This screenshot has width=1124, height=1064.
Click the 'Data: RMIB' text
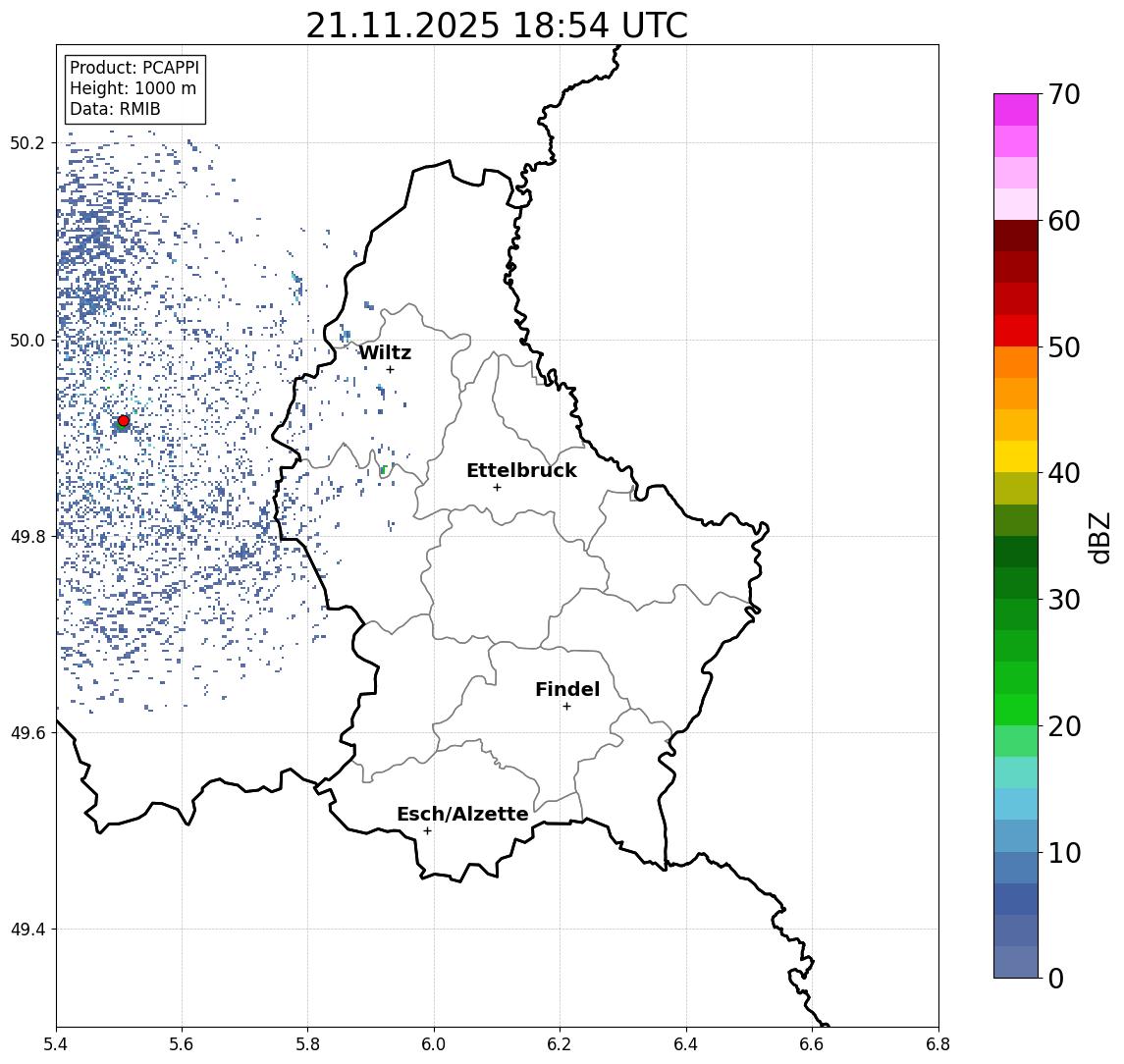[x=115, y=110]
